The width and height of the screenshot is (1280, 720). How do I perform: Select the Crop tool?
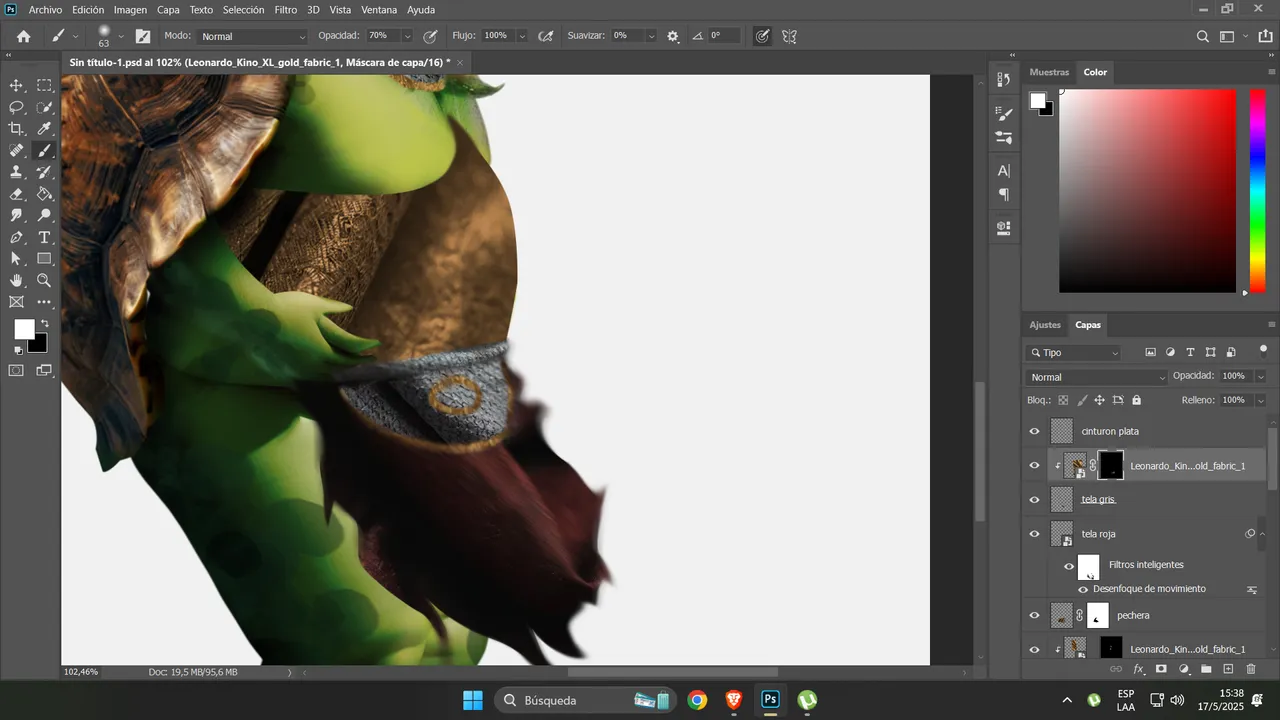pyautogui.click(x=17, y=128)
